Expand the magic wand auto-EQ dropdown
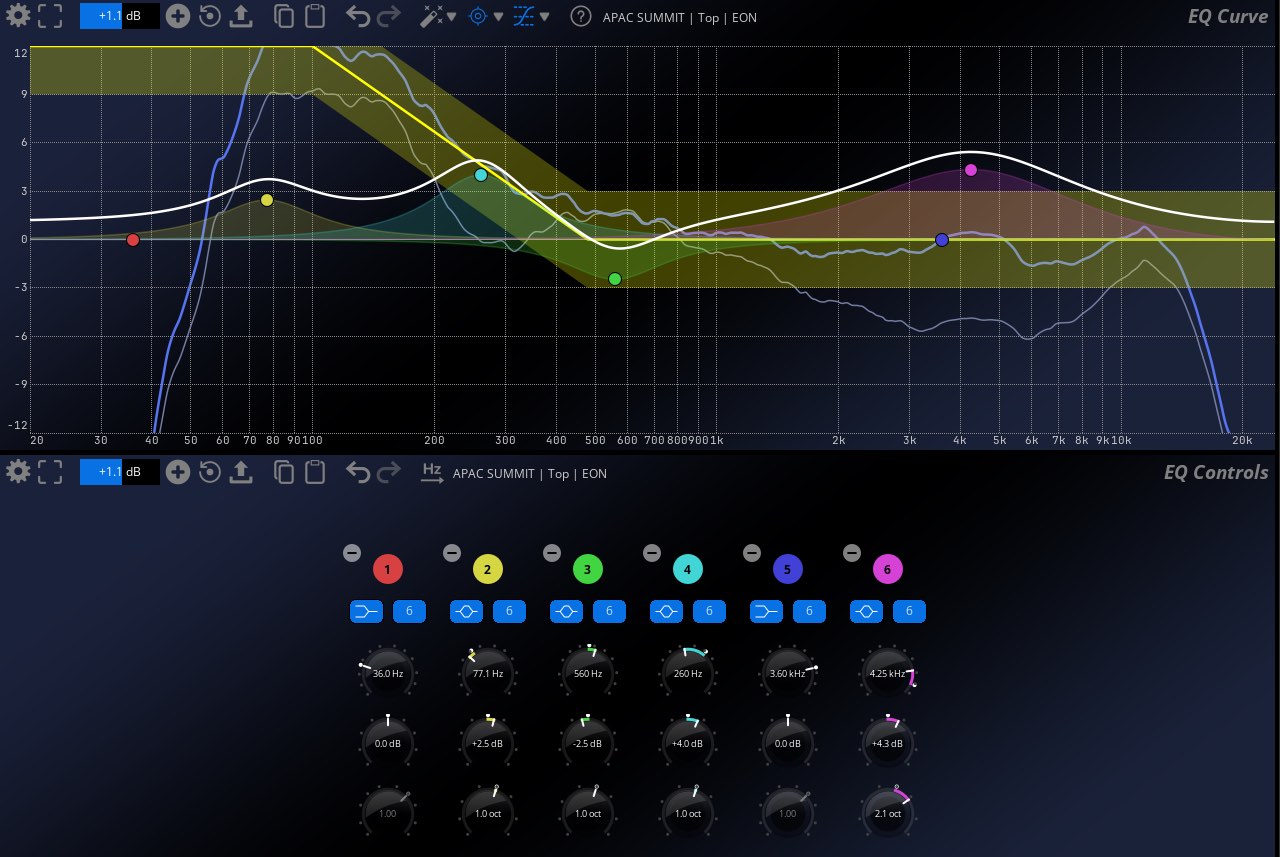The image size is (1280, 857). (451, 16)
